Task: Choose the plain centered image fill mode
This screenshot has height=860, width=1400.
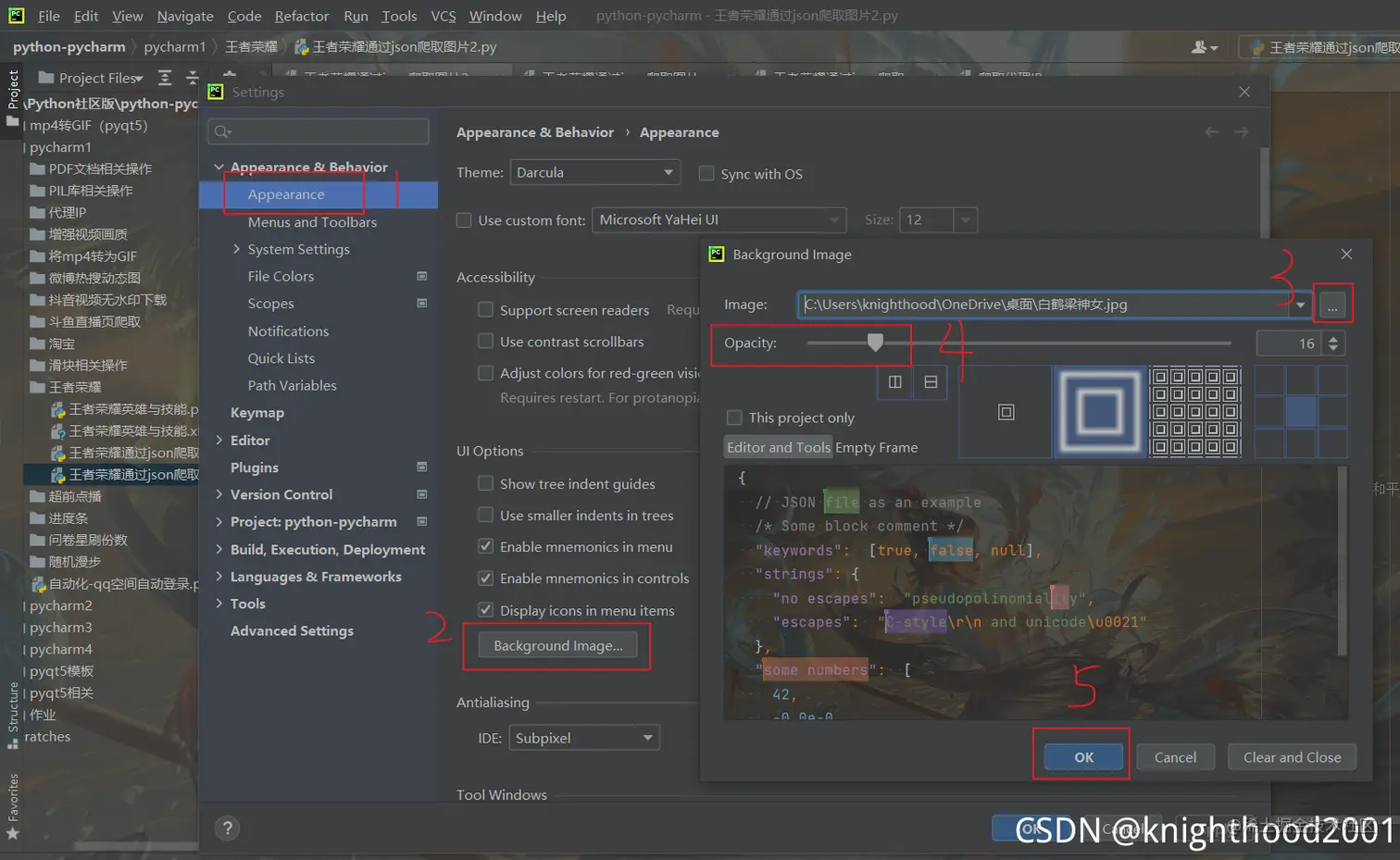Action: [x=1006, y=412]
